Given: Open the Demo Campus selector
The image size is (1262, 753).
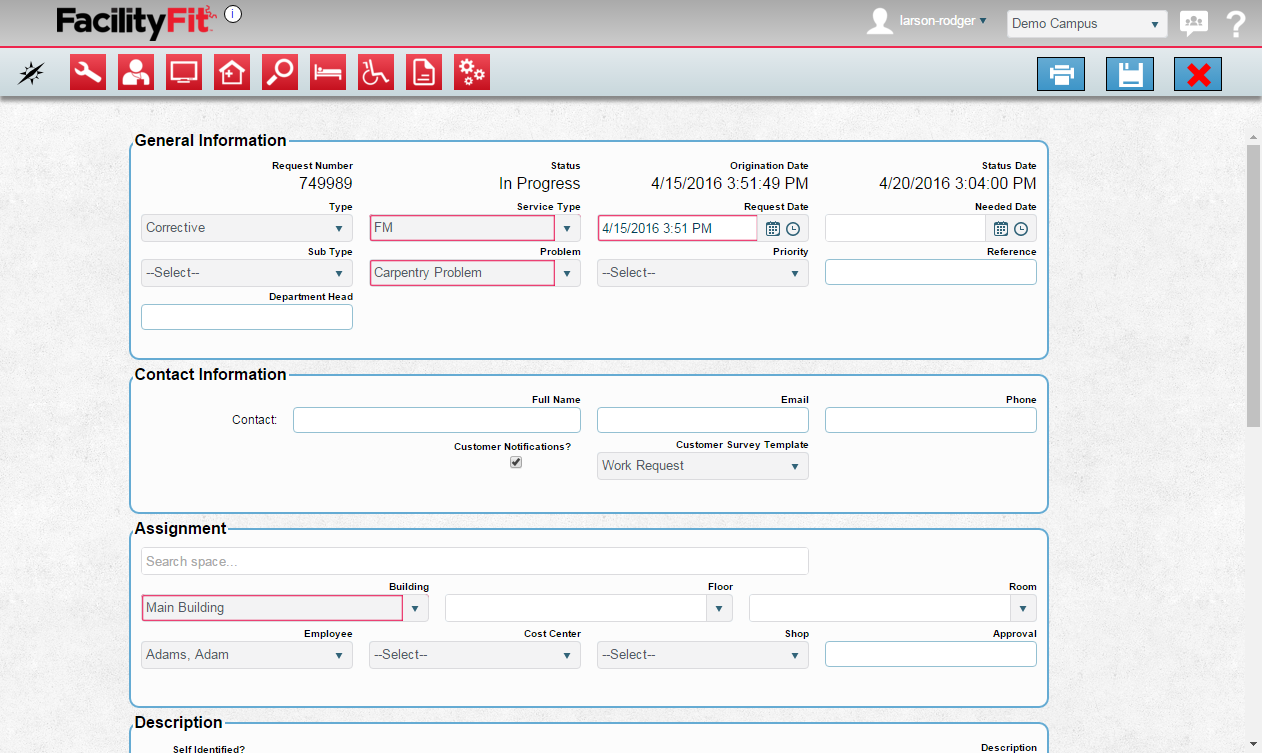Looking at the screenshot, I should [1086, 24].
